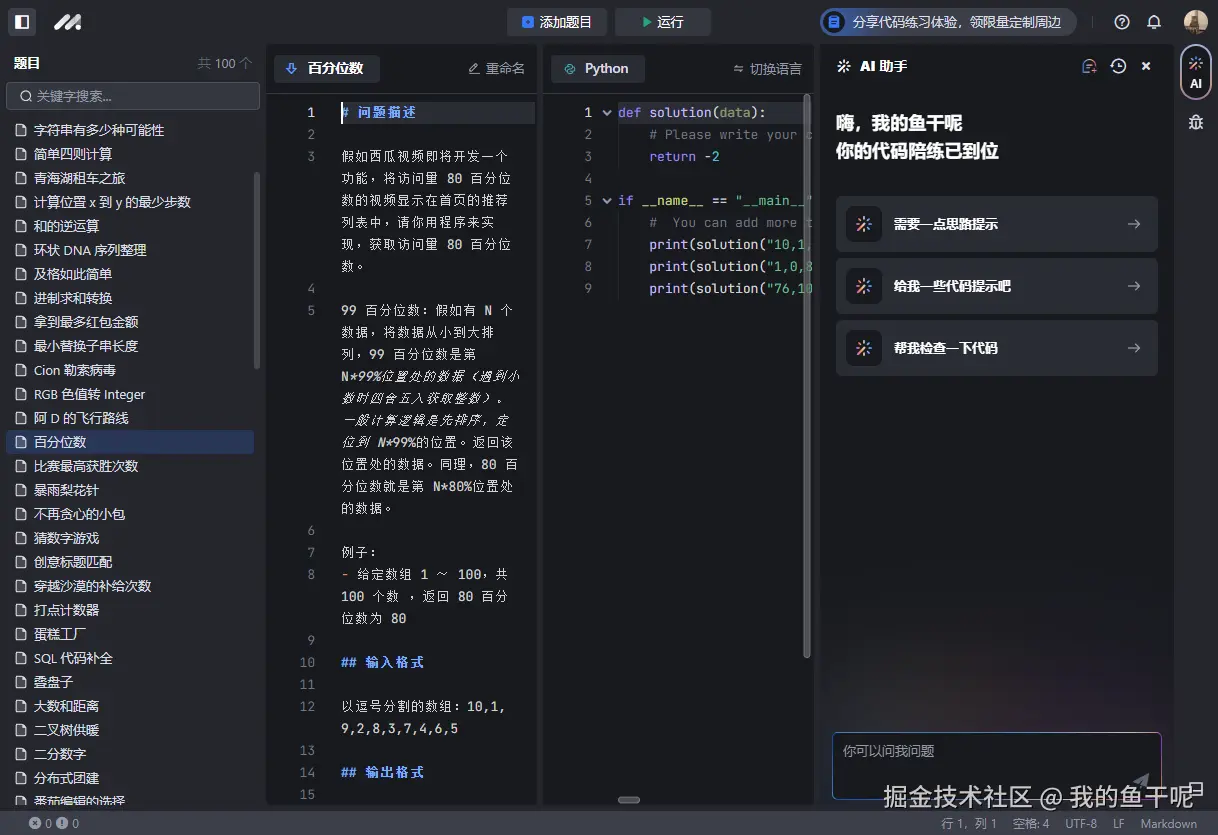The height and width of the screenshot is (835, 1218).
Task: Click the MarsCode logo
Action: (66, 22)
